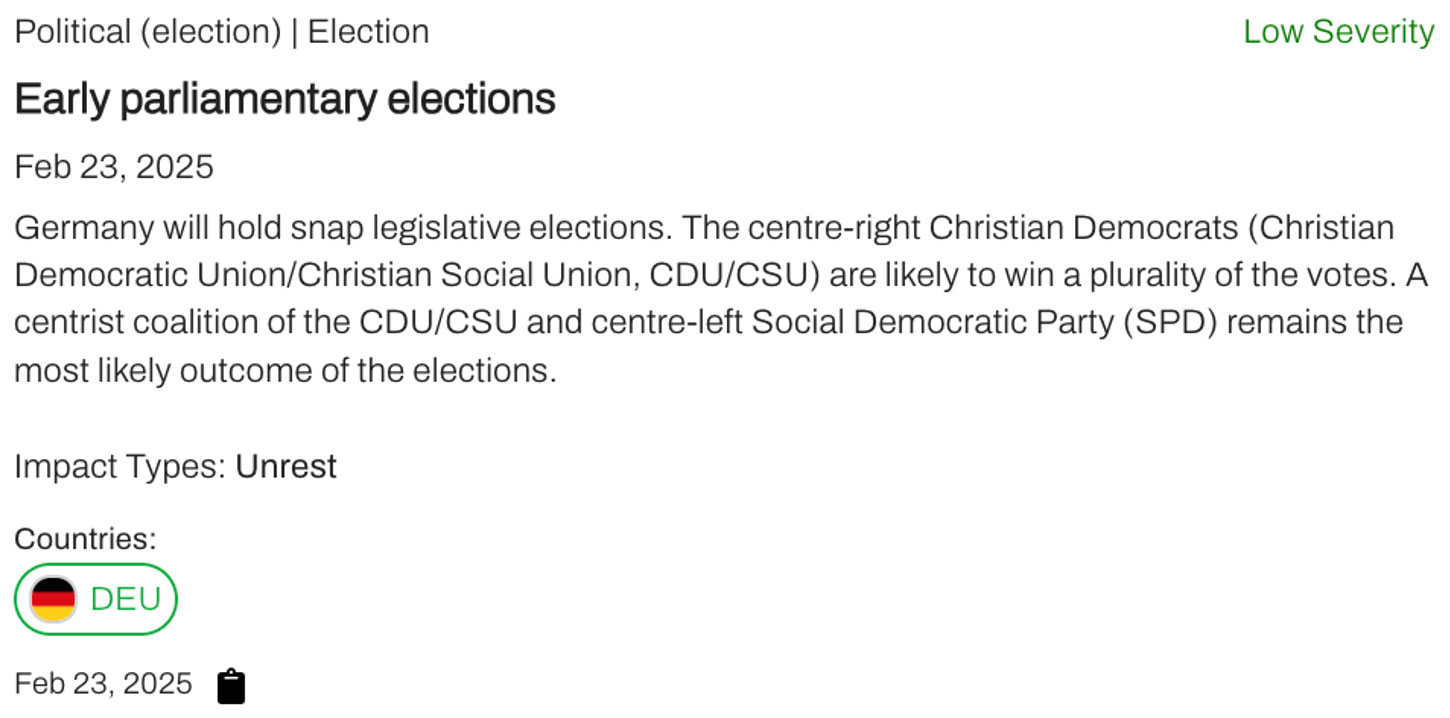Click the Impact Types label
This screenshot has height=718, width=1450.
(120, 467)
